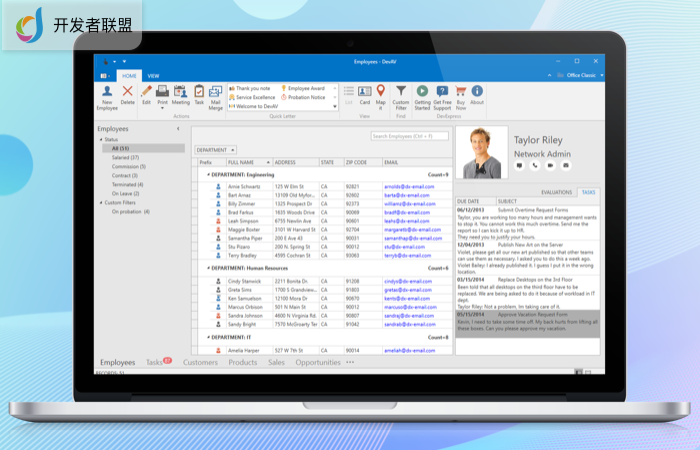700x450 pixels.
Task: Switch to the VIEW ribbon tab
Action: pos(153,75)
